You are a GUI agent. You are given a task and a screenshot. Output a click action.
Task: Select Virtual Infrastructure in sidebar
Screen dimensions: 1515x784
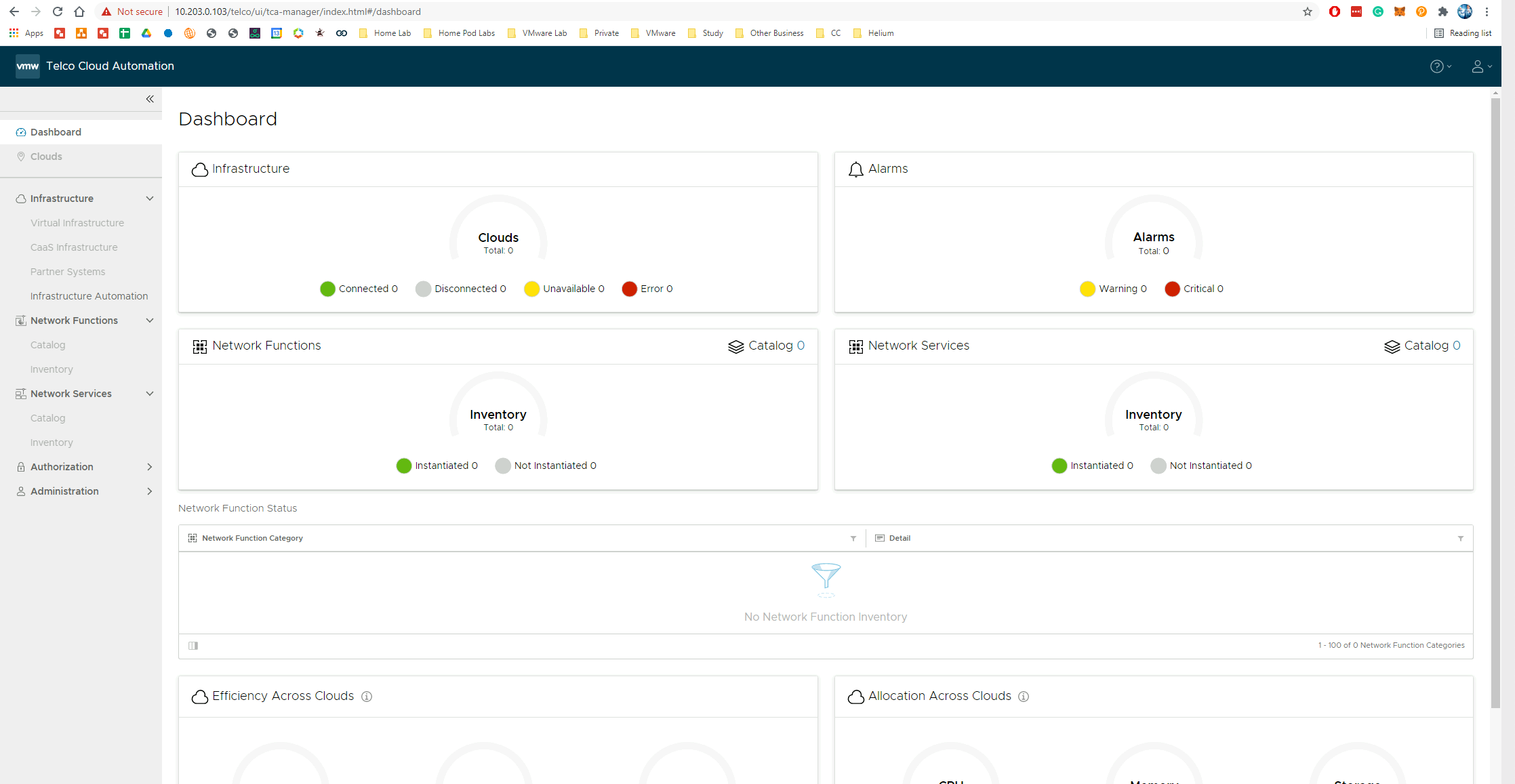coord(77,223)
